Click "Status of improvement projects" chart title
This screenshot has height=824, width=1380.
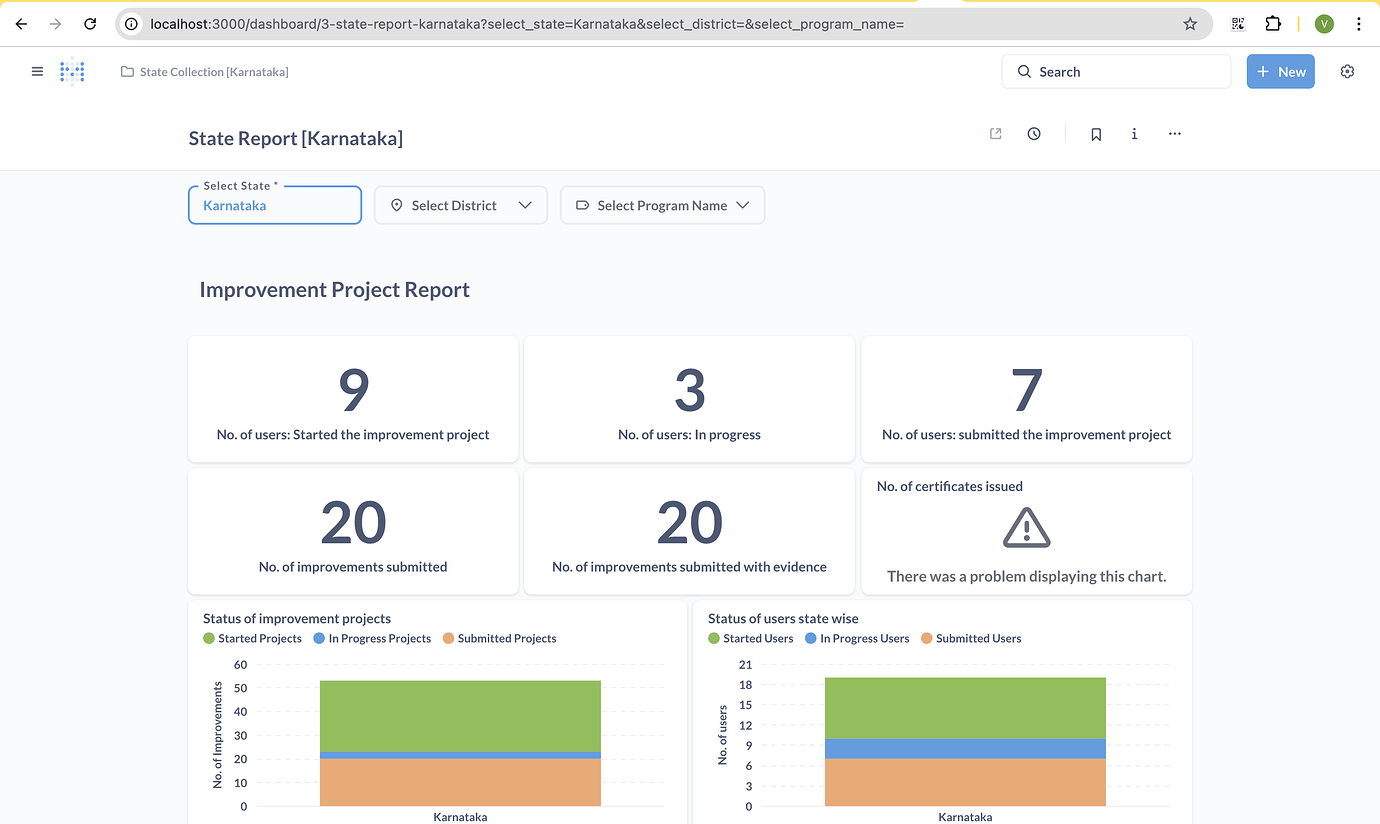297,618
